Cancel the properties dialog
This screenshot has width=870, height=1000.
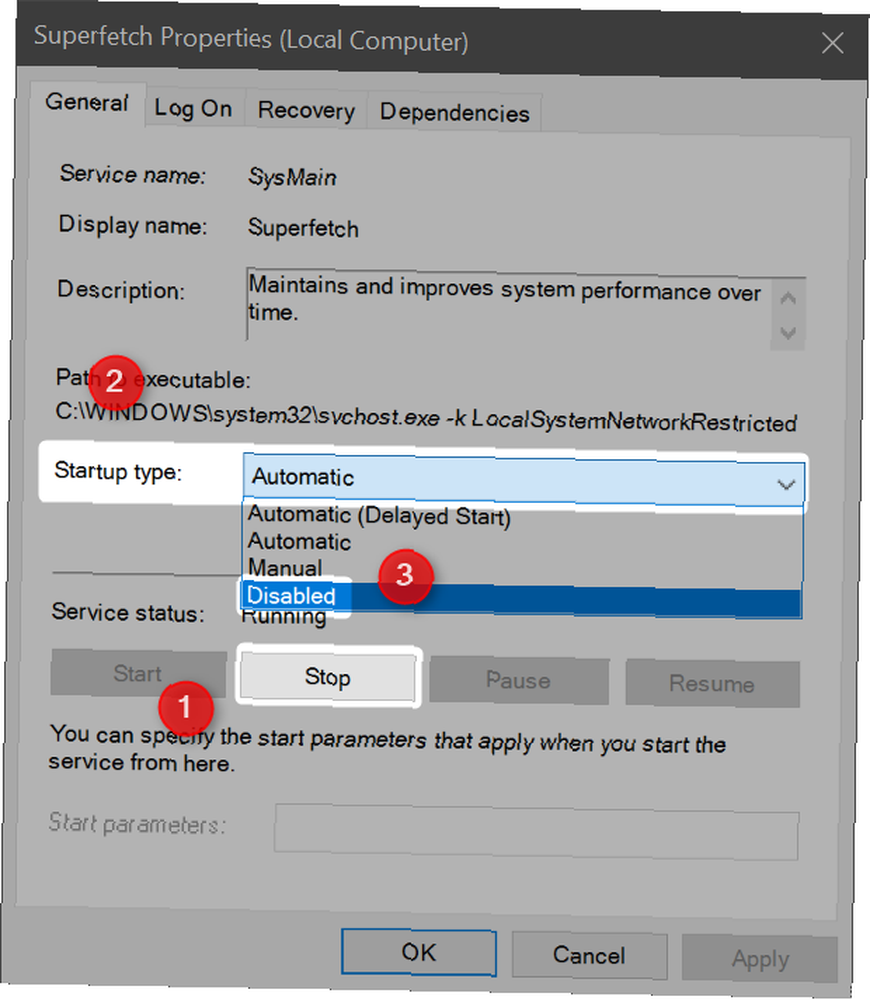(x=589, y=955)
